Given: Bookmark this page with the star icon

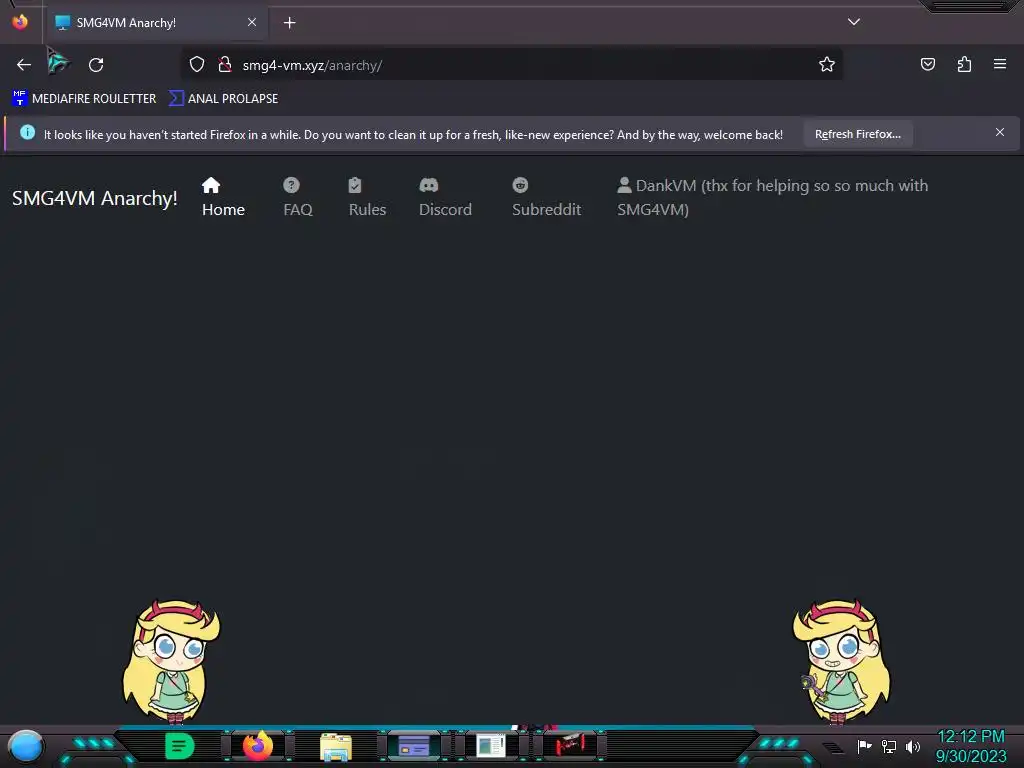Looking at the screenshot, I should [827, 65].
